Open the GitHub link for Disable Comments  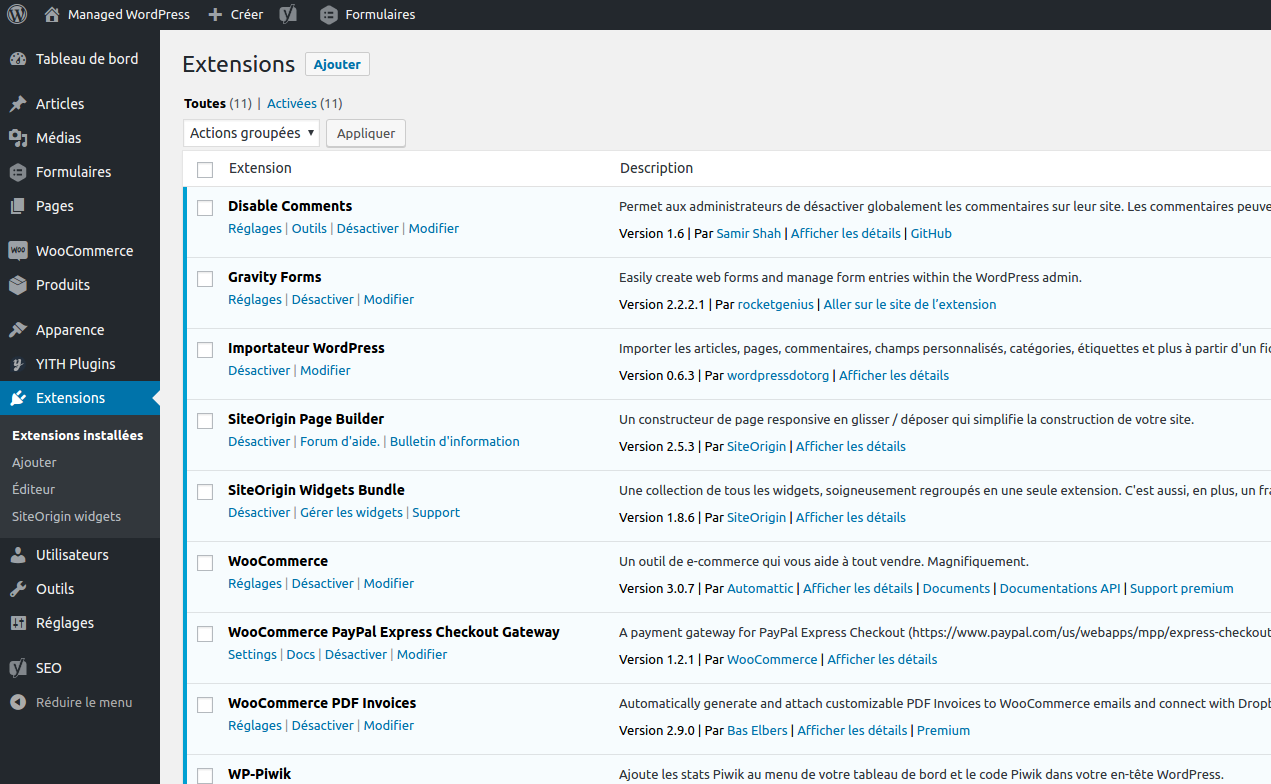(x=931, y=234)
